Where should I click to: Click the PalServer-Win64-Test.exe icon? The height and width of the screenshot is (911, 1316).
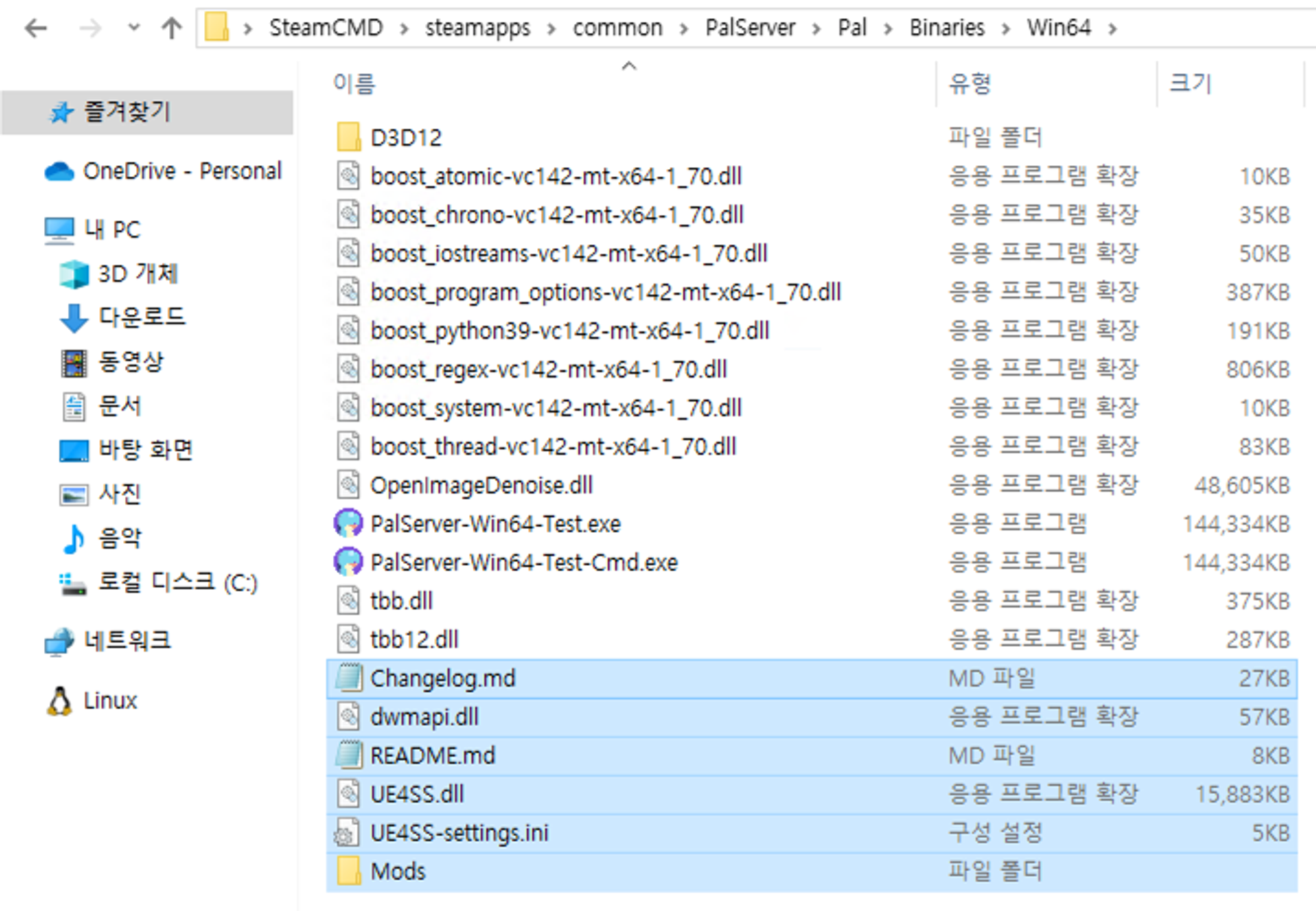[x=348, y=524]
